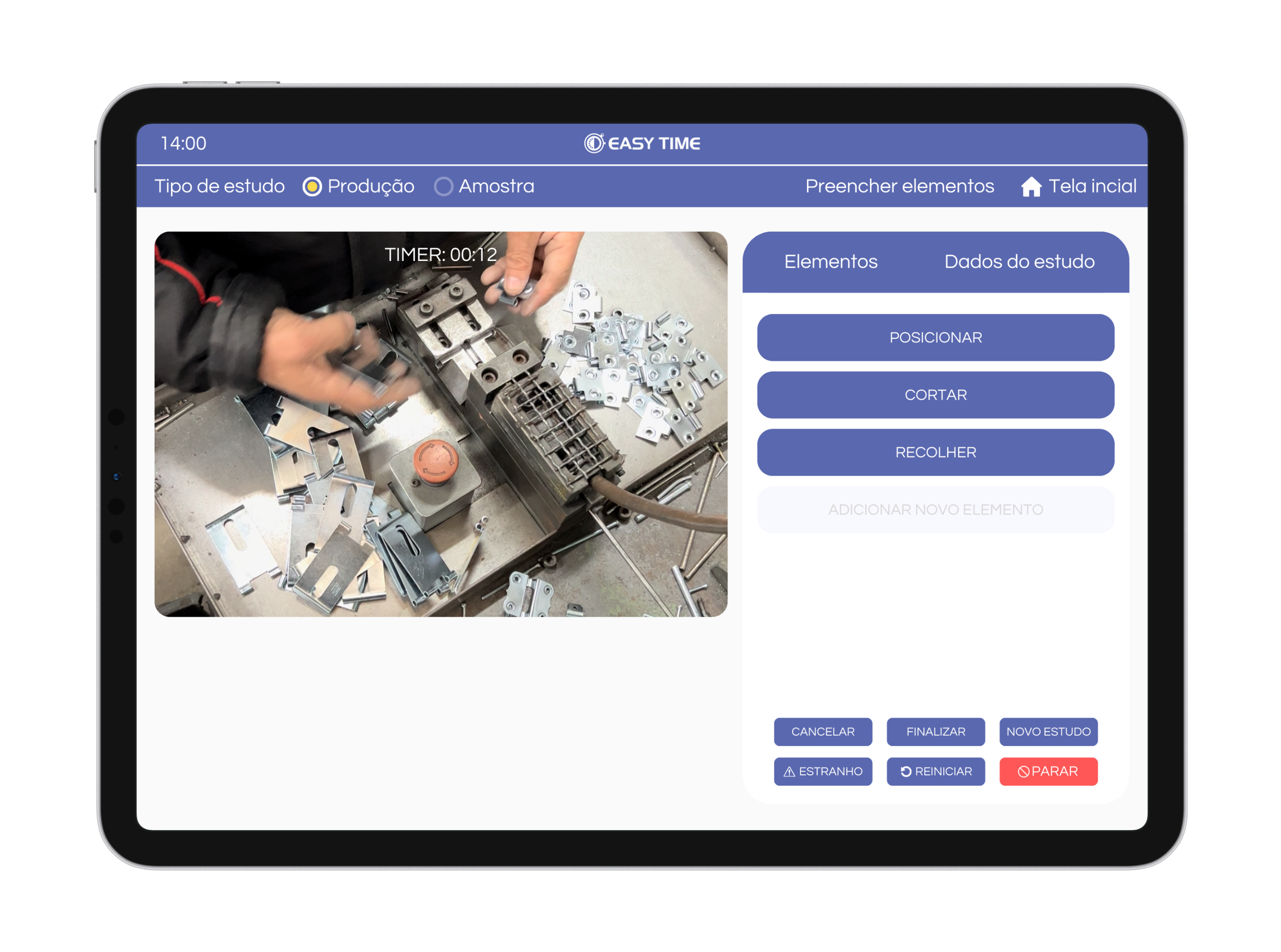Open Preencher elementos
Screen dimensions: 1281x952
pyautogui.click(x=899, y=186)
